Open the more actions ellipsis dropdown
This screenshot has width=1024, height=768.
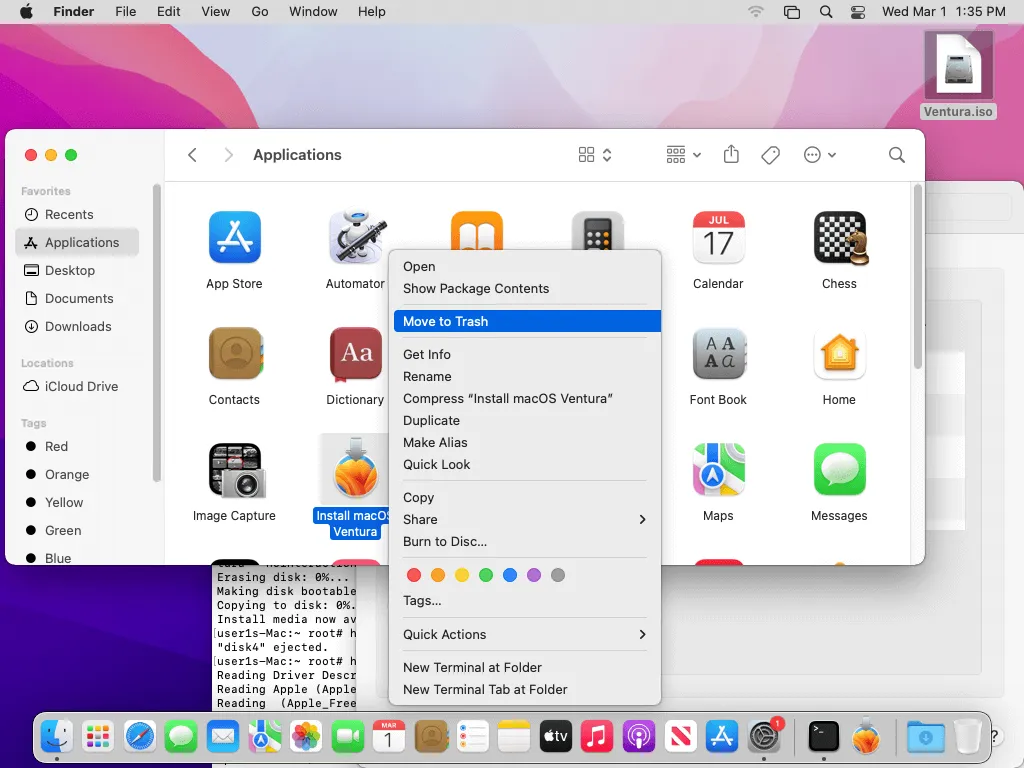820,155
